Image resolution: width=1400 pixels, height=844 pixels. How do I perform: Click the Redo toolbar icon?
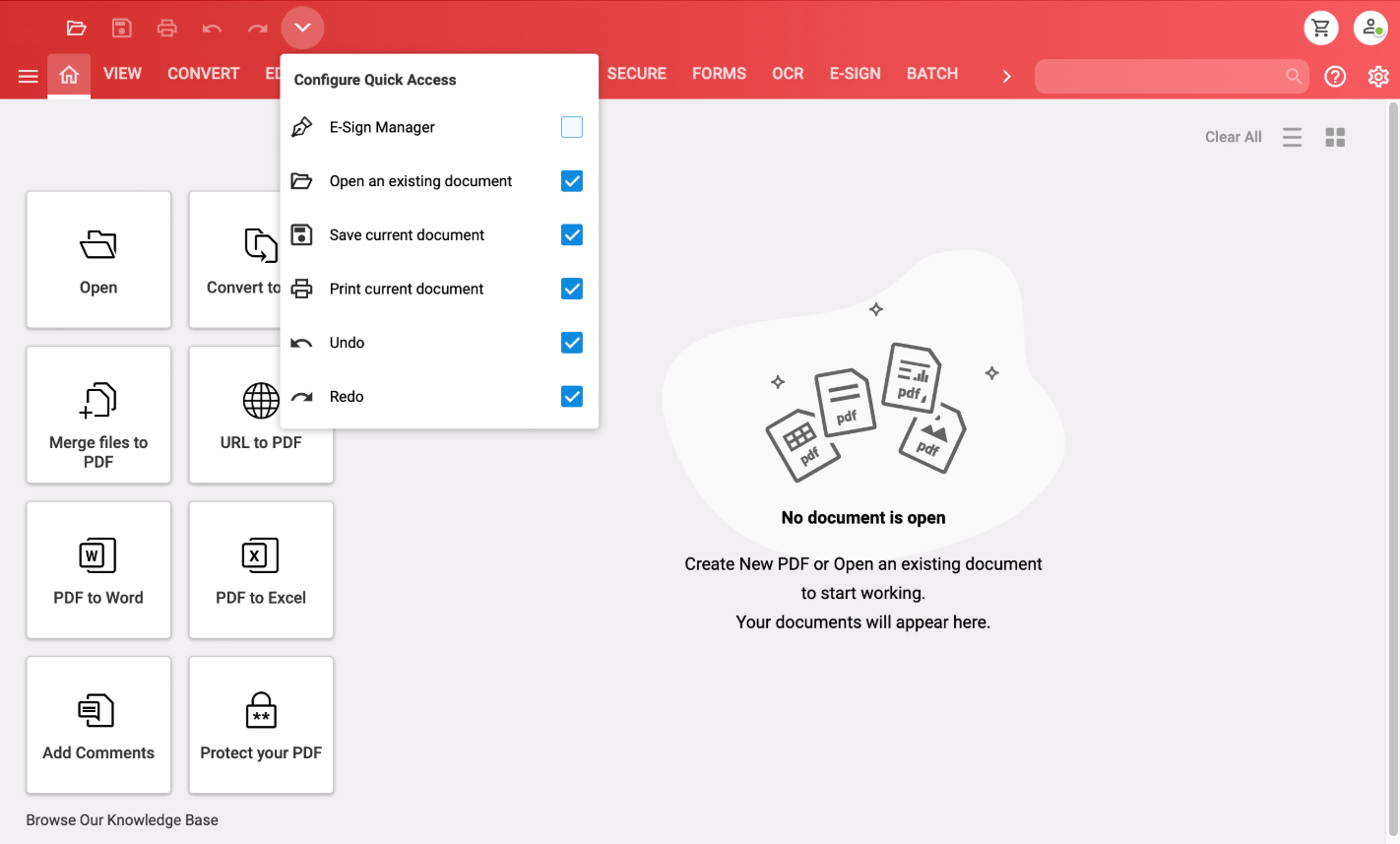pyautogui.click(x=257, y=28)
